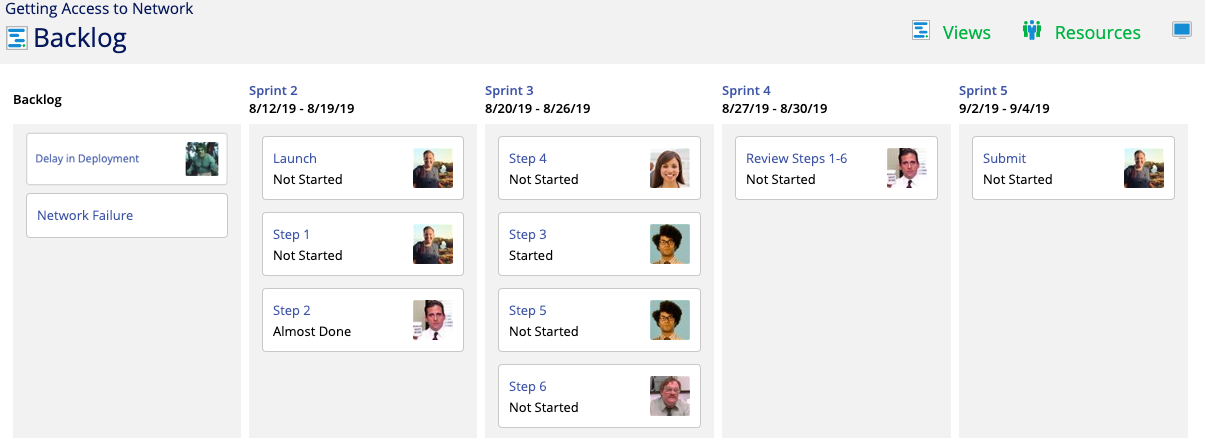The height and width of the screenshot is (438, 1205).
Task: Click the assignee photo on Launch card
Action: [x=433, y=168]
